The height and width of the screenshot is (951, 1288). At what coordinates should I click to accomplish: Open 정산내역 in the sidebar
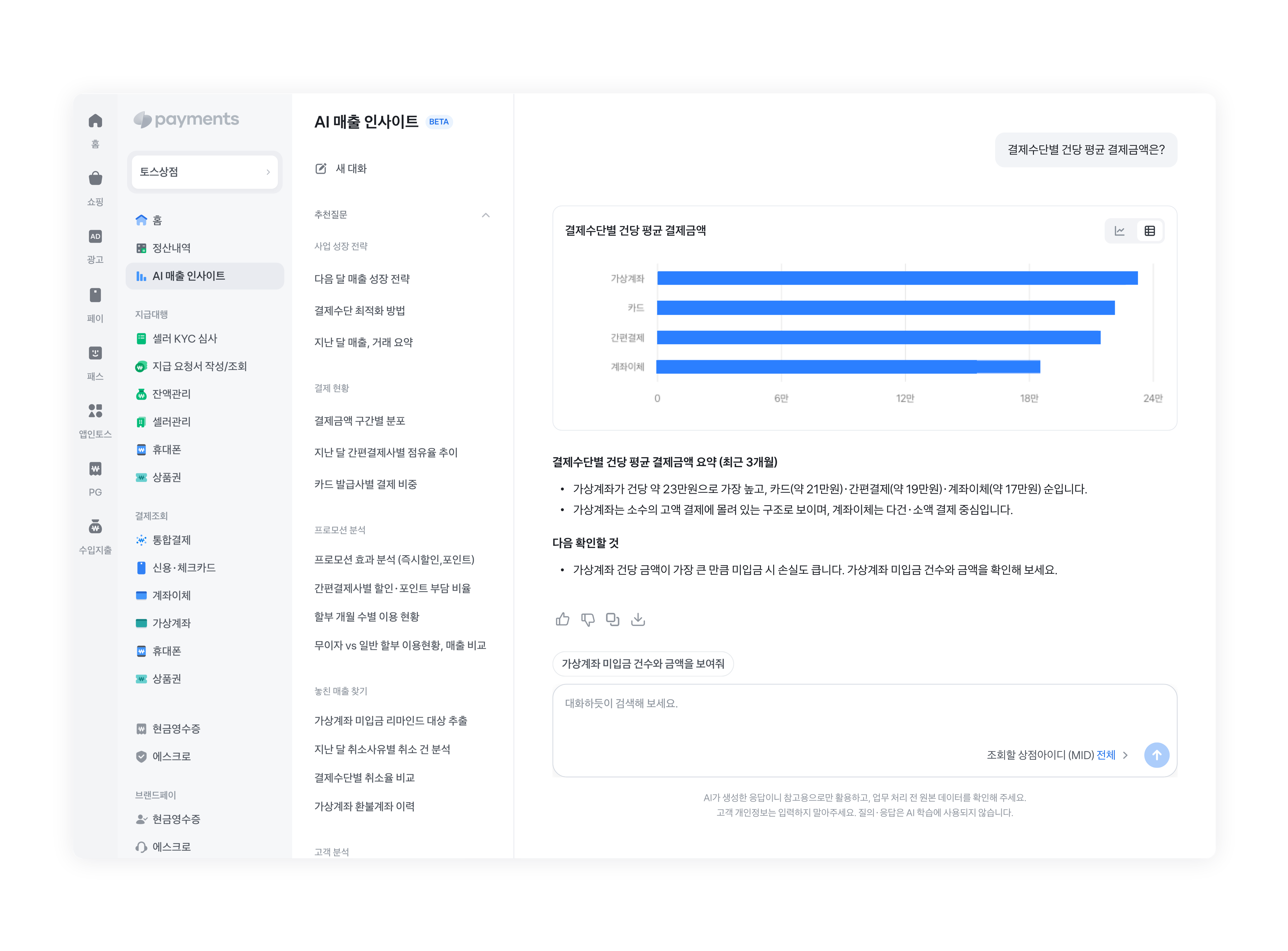(x=205, y=248)
